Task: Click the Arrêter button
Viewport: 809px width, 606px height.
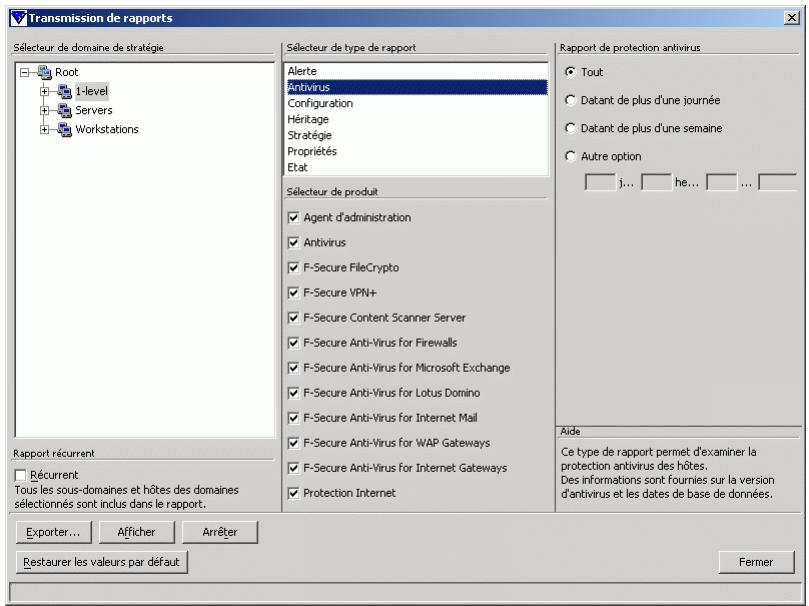Action: 220,532
